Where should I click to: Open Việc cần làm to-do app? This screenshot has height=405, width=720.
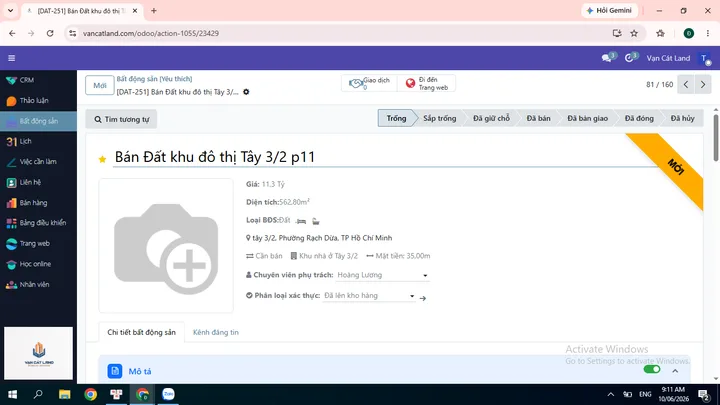[x=31, y=162]
